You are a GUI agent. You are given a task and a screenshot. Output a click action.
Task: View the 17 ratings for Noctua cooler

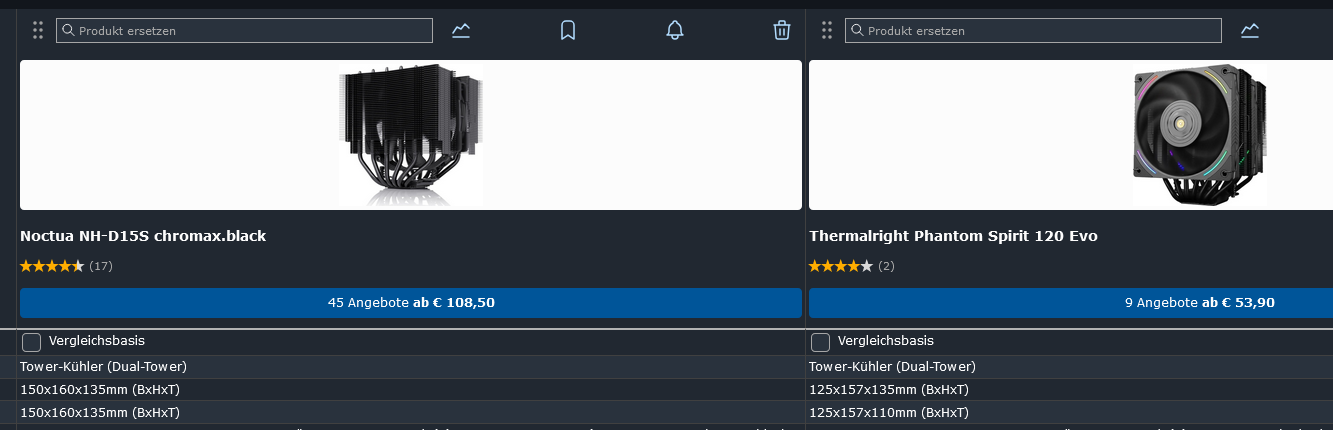pyautogui.click(x=66, y=266)
